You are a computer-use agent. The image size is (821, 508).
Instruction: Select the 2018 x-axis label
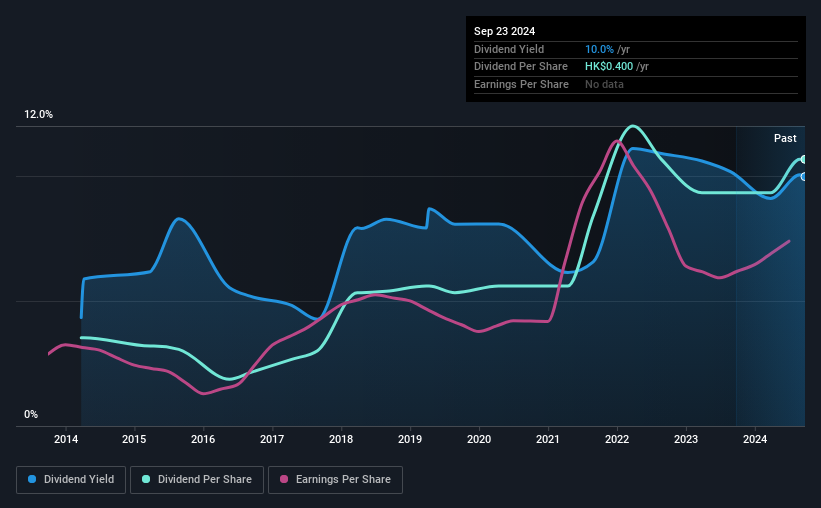(341, 439)
